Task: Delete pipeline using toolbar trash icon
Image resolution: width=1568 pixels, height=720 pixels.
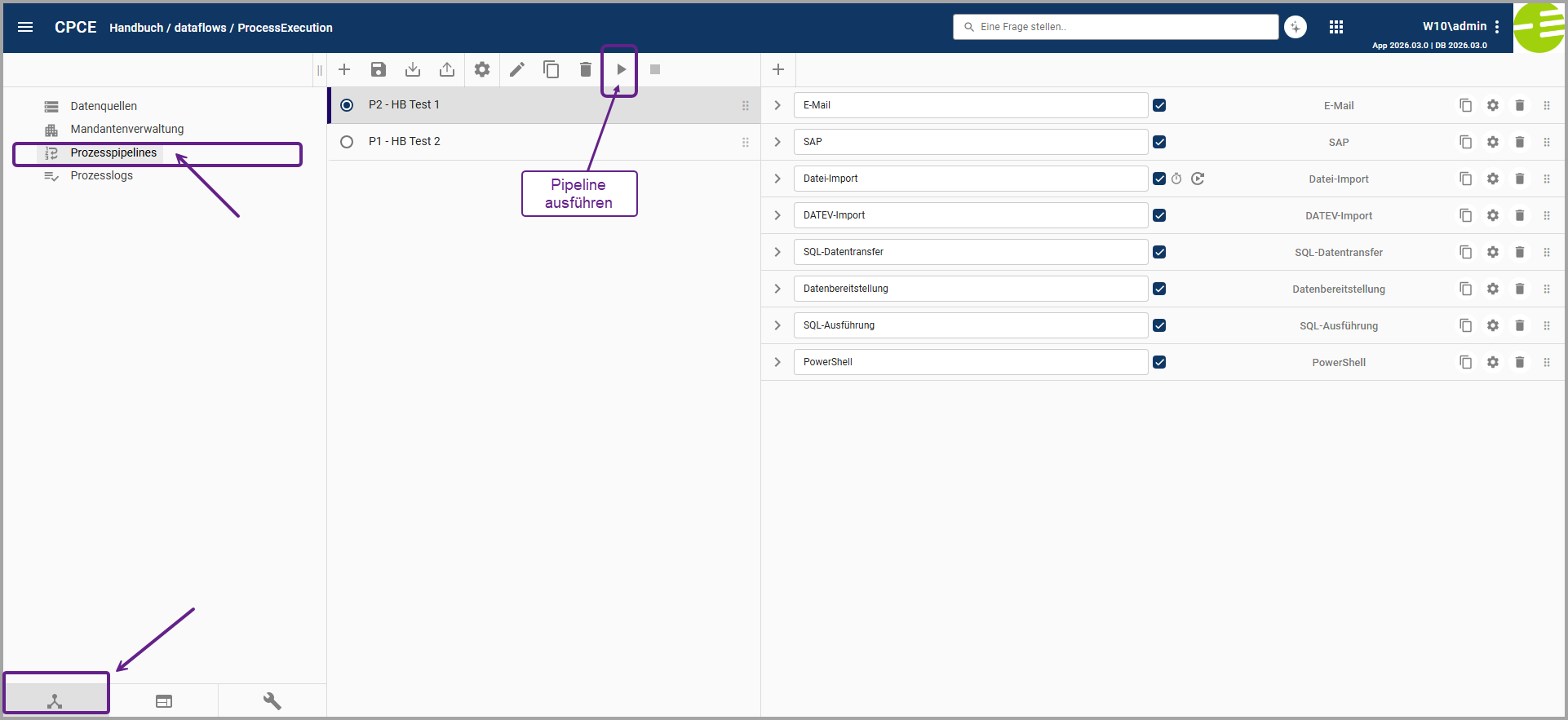Action: 586,69
